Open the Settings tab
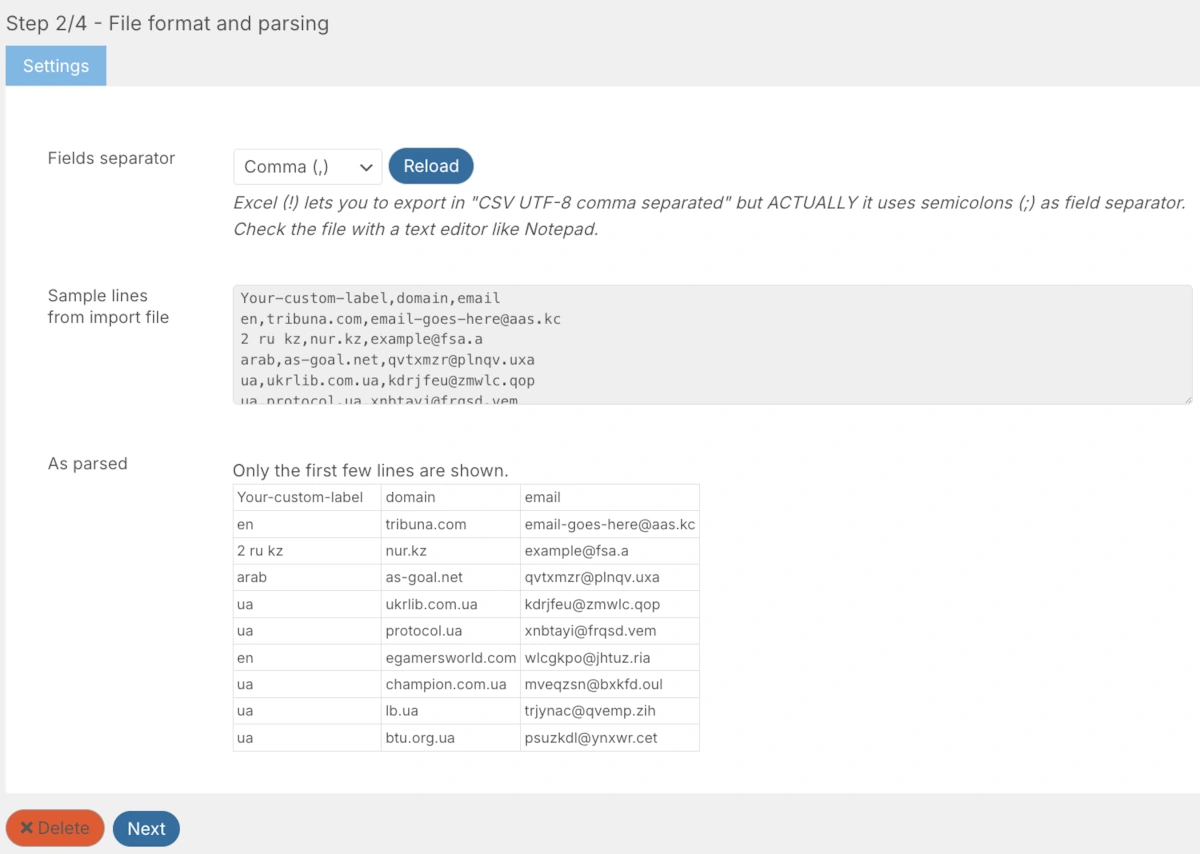 click(56, 66)
